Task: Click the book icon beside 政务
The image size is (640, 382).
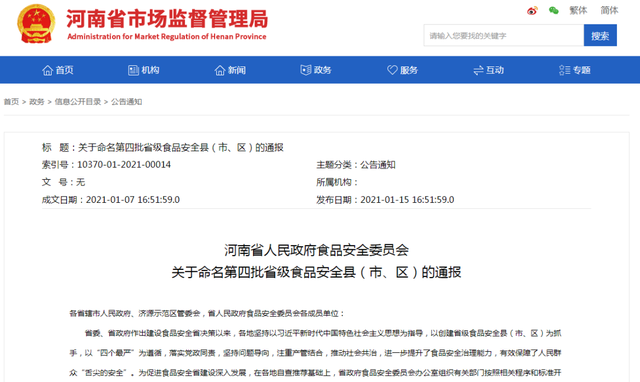Action: [x=306, y=70]
